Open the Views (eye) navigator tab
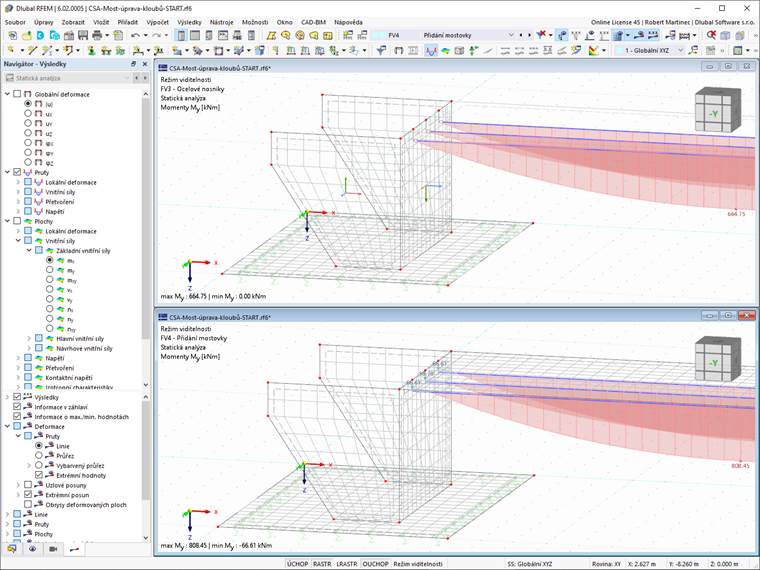The width and height of the screenshot is (760, 570). [31, 549]
